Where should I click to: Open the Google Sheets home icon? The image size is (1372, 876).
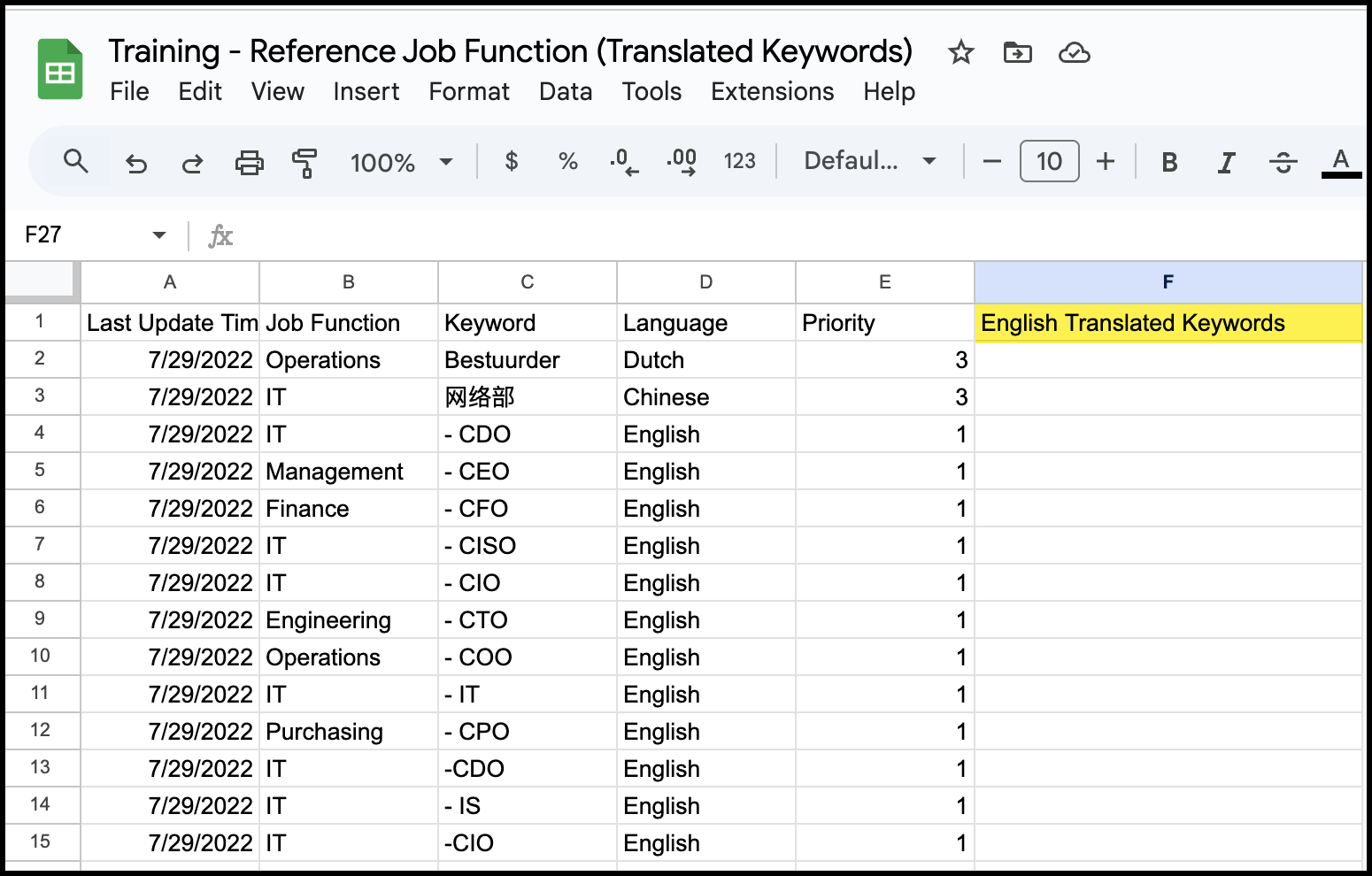[x=60, y=70]
